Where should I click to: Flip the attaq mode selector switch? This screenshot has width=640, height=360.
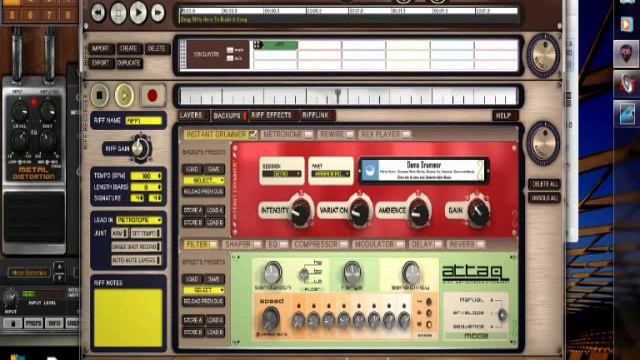tap(502, 314)
